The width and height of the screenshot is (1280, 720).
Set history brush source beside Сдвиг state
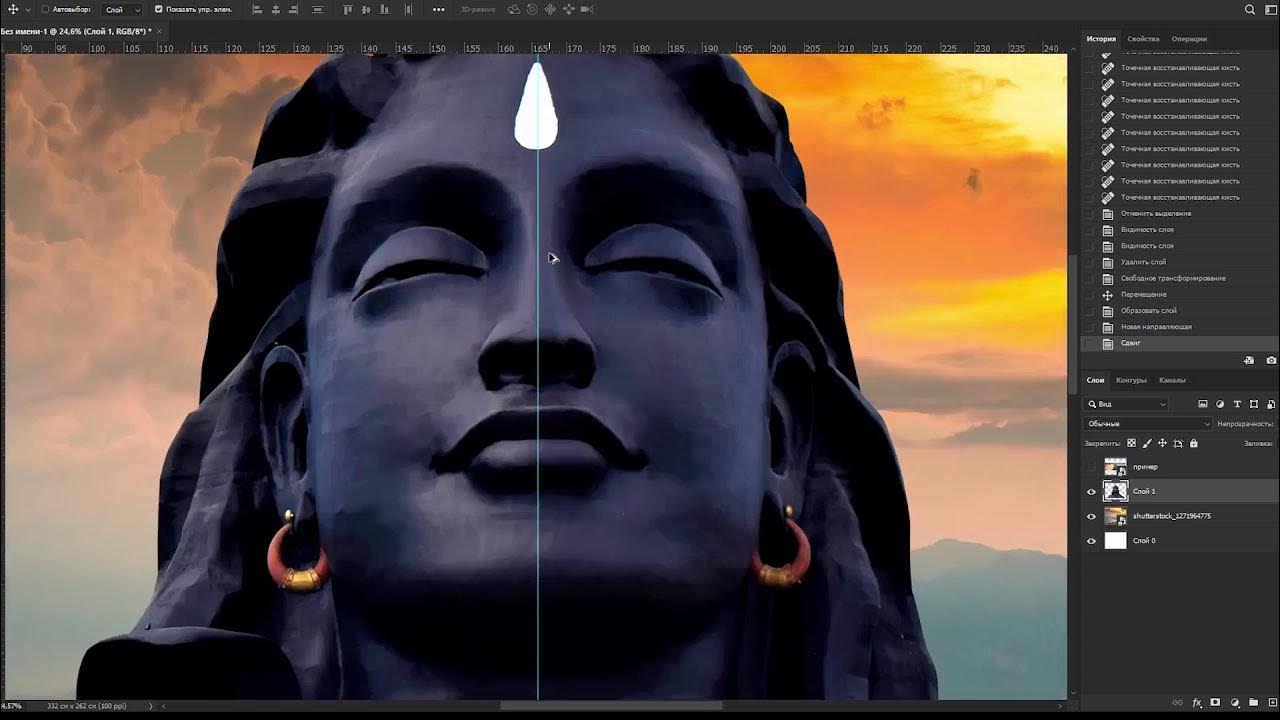coord(1090,343)
